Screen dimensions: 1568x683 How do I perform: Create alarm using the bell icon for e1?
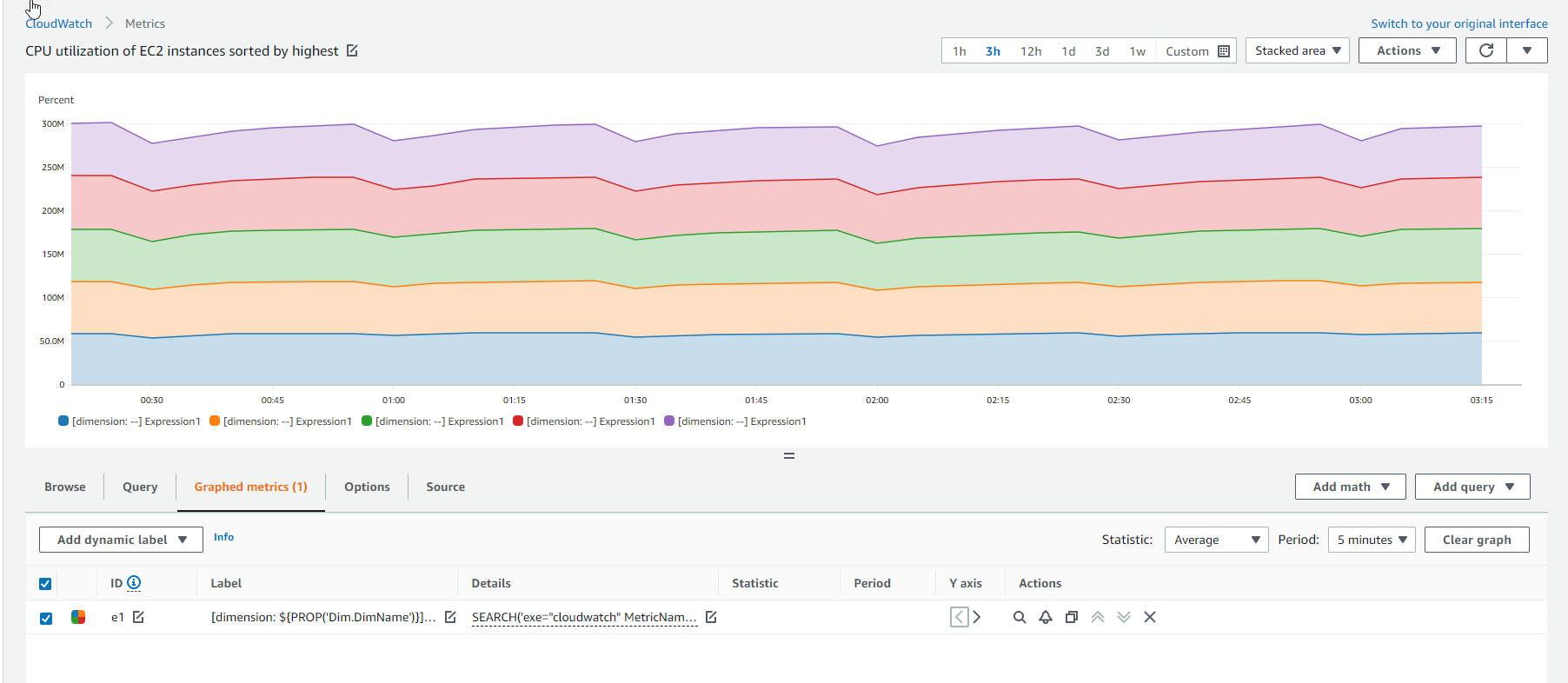click(x=1046, y=617)
